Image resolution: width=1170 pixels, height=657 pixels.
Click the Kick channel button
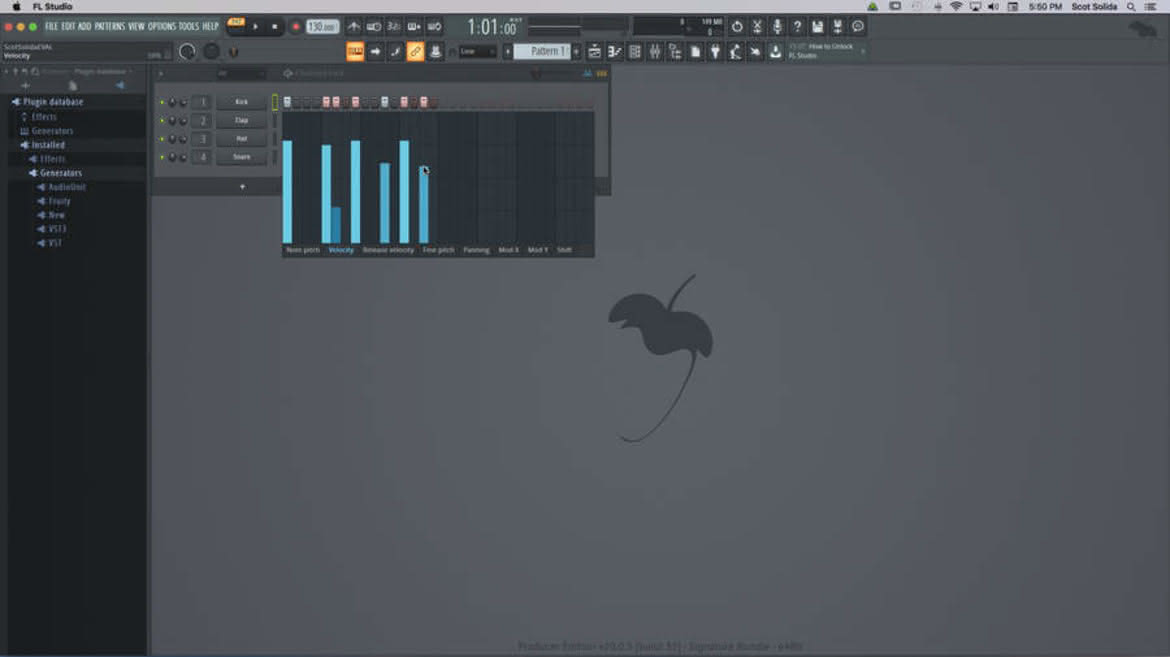241,102
